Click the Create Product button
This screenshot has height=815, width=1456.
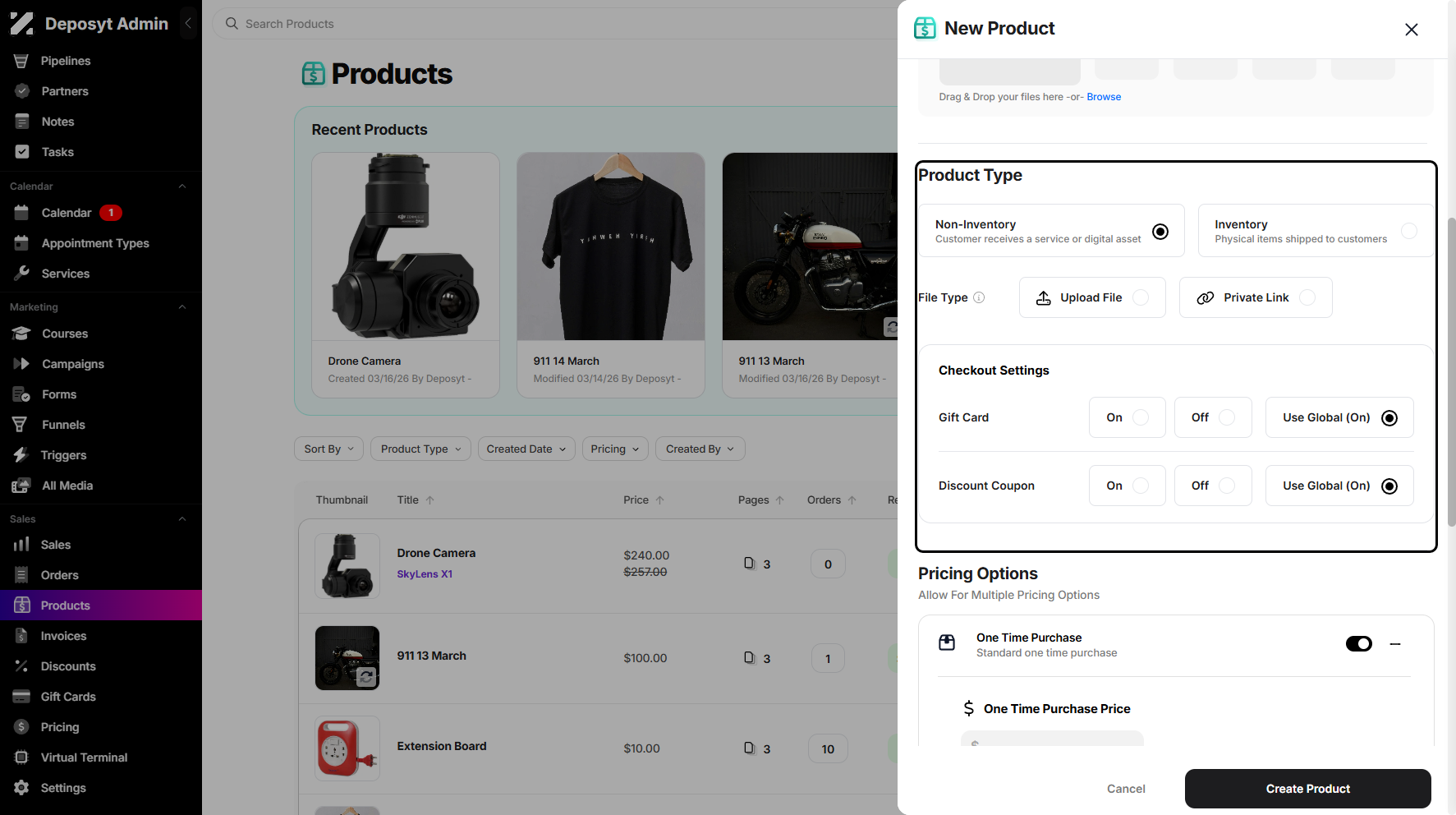click(x=1307, y=789)
